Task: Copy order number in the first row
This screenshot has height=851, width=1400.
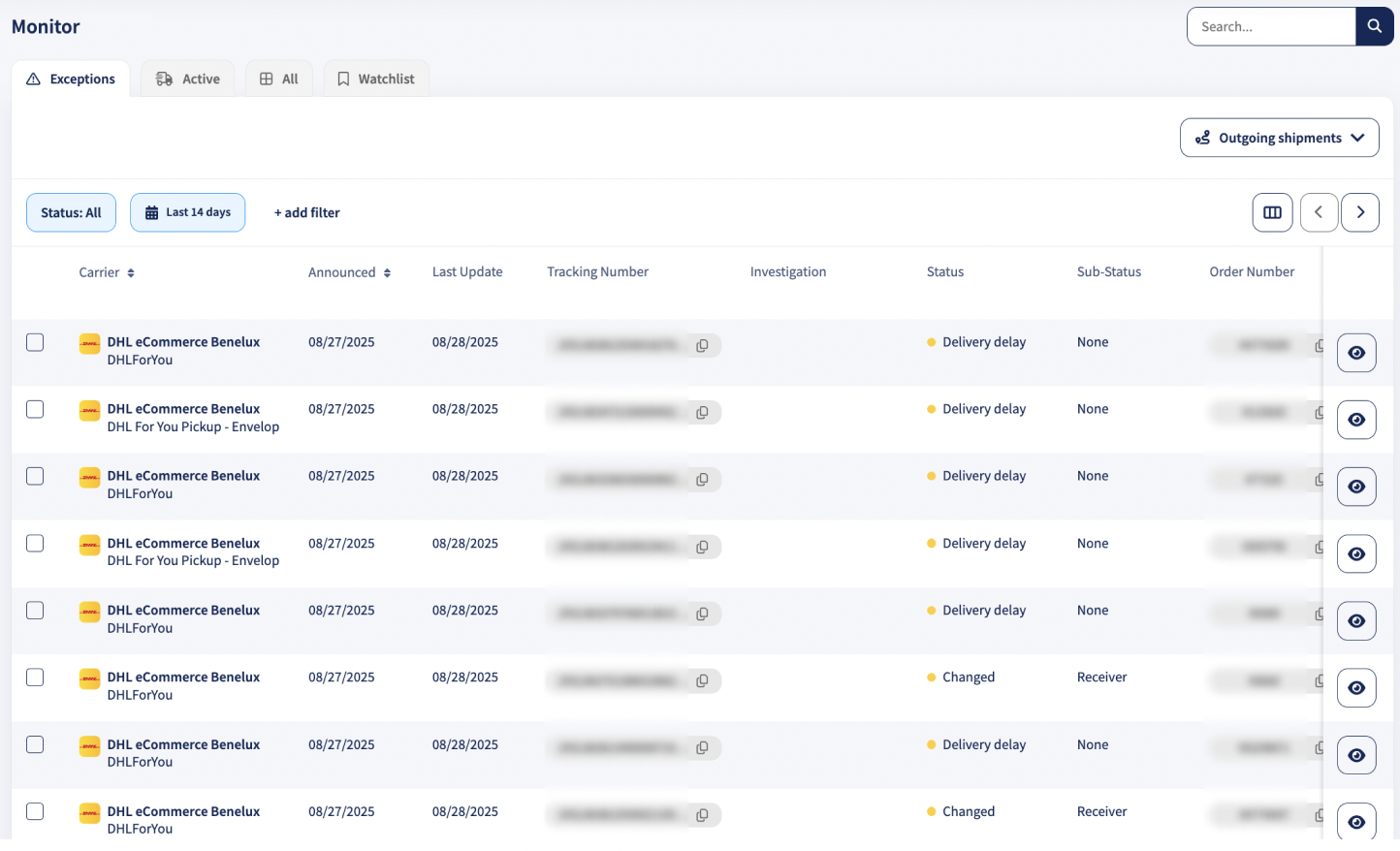Action: [1318, 345]
